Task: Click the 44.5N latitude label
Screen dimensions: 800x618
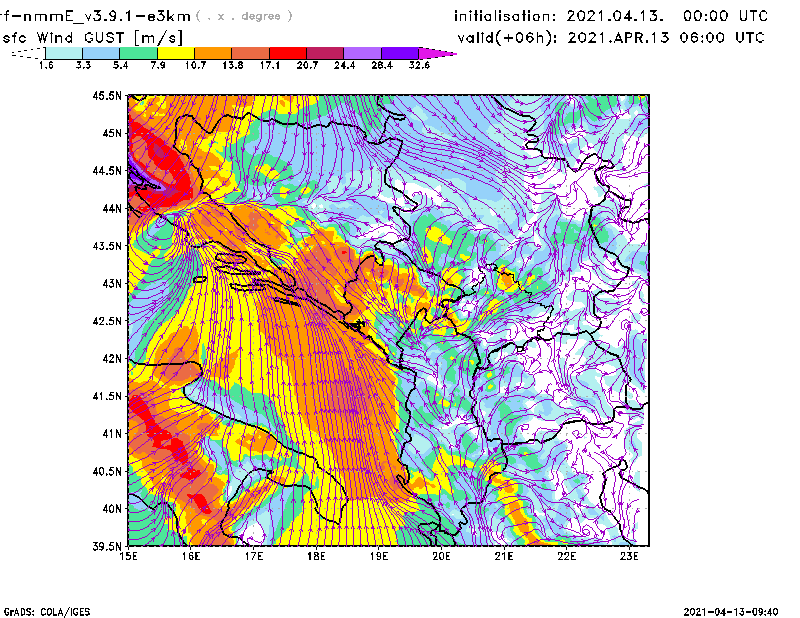Action: coord(107,170)
